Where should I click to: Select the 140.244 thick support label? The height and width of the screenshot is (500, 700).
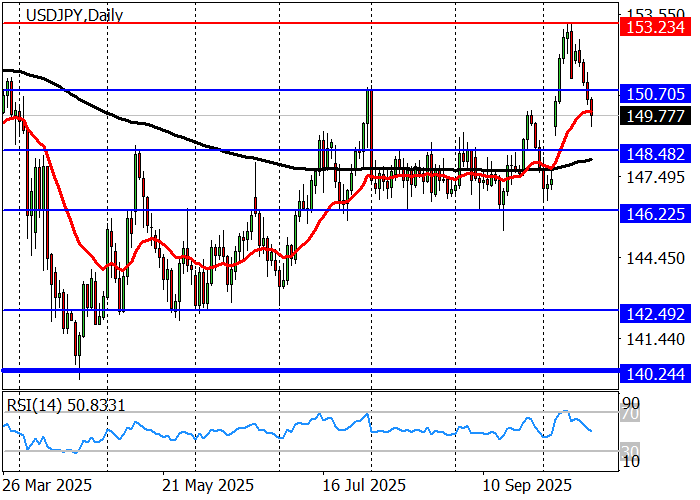tap(655, 373)
